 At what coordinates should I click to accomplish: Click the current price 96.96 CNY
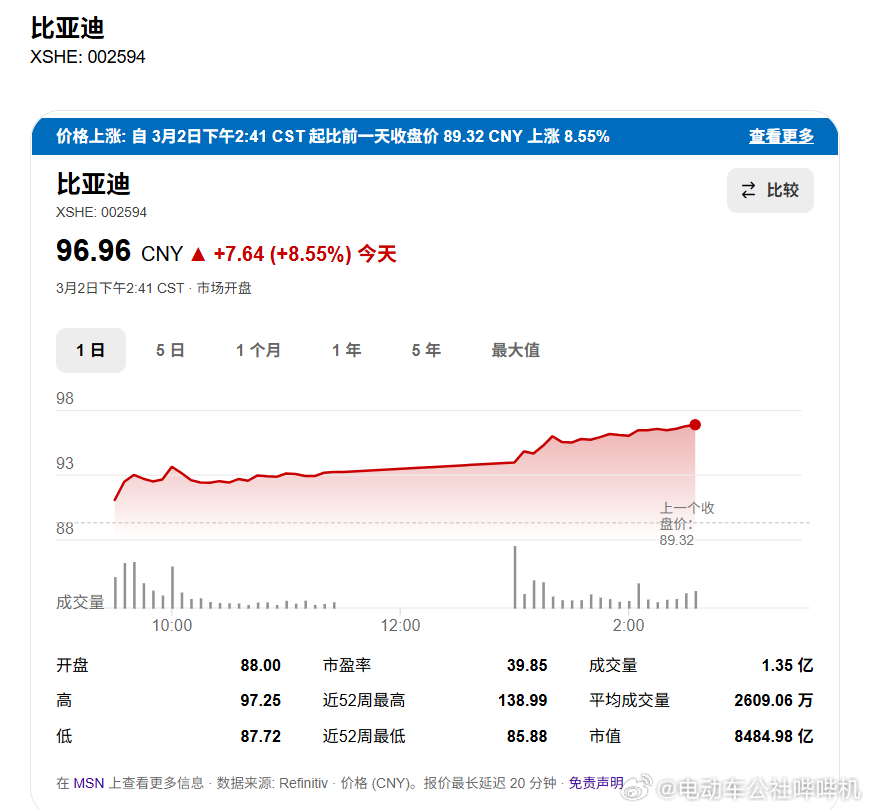119,252
